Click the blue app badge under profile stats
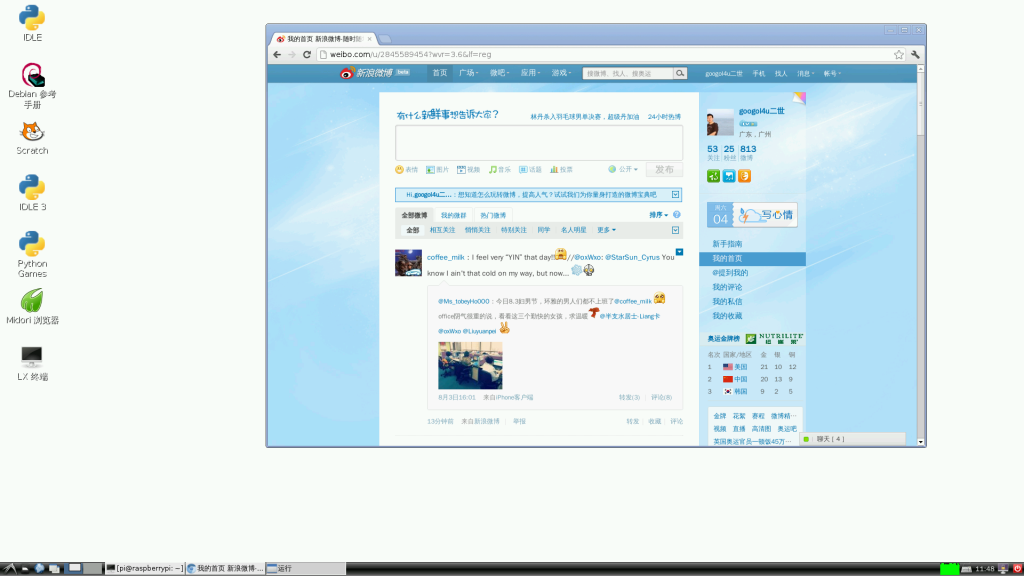 (729, 176)
